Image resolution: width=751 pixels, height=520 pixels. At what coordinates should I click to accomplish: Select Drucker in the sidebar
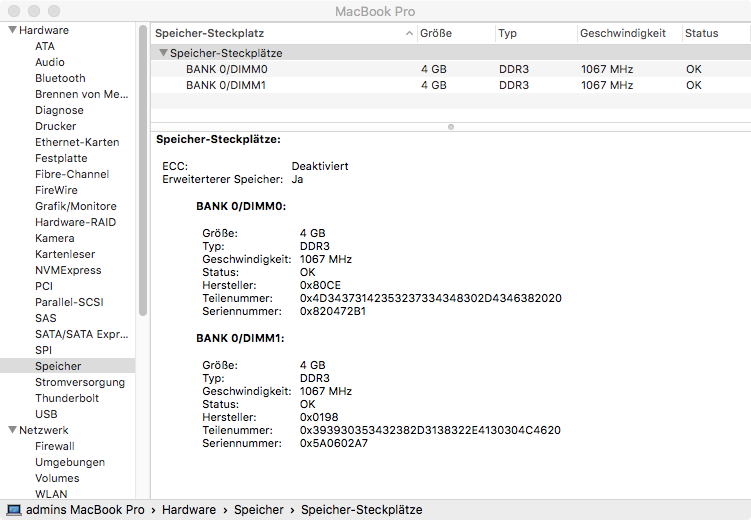(x=56, y=126)
